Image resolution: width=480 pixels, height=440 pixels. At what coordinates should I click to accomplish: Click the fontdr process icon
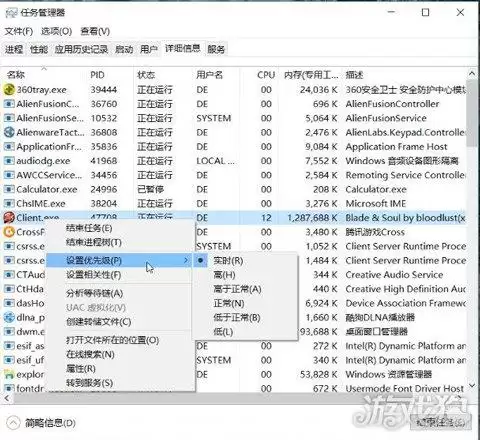coord(9,388)
